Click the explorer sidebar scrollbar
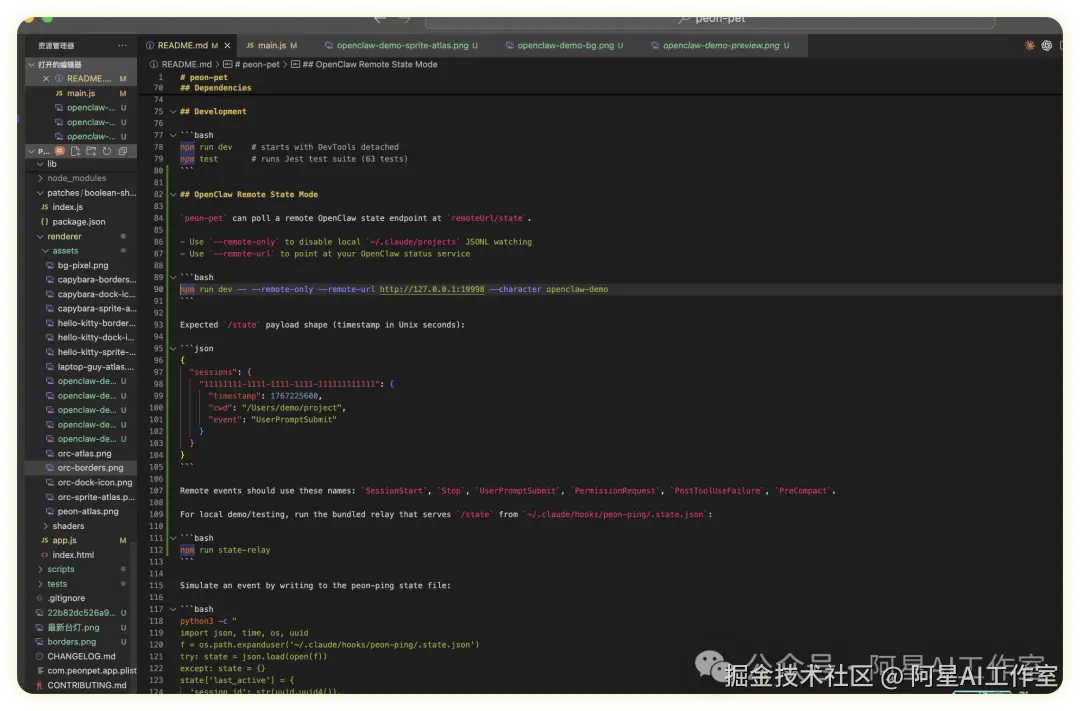 coord(135,615)
